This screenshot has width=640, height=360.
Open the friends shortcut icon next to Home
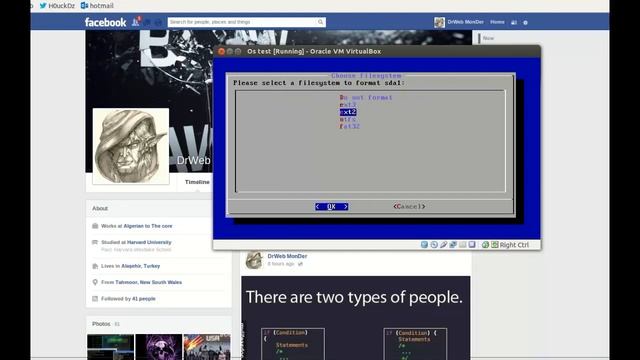coord(514,22)
